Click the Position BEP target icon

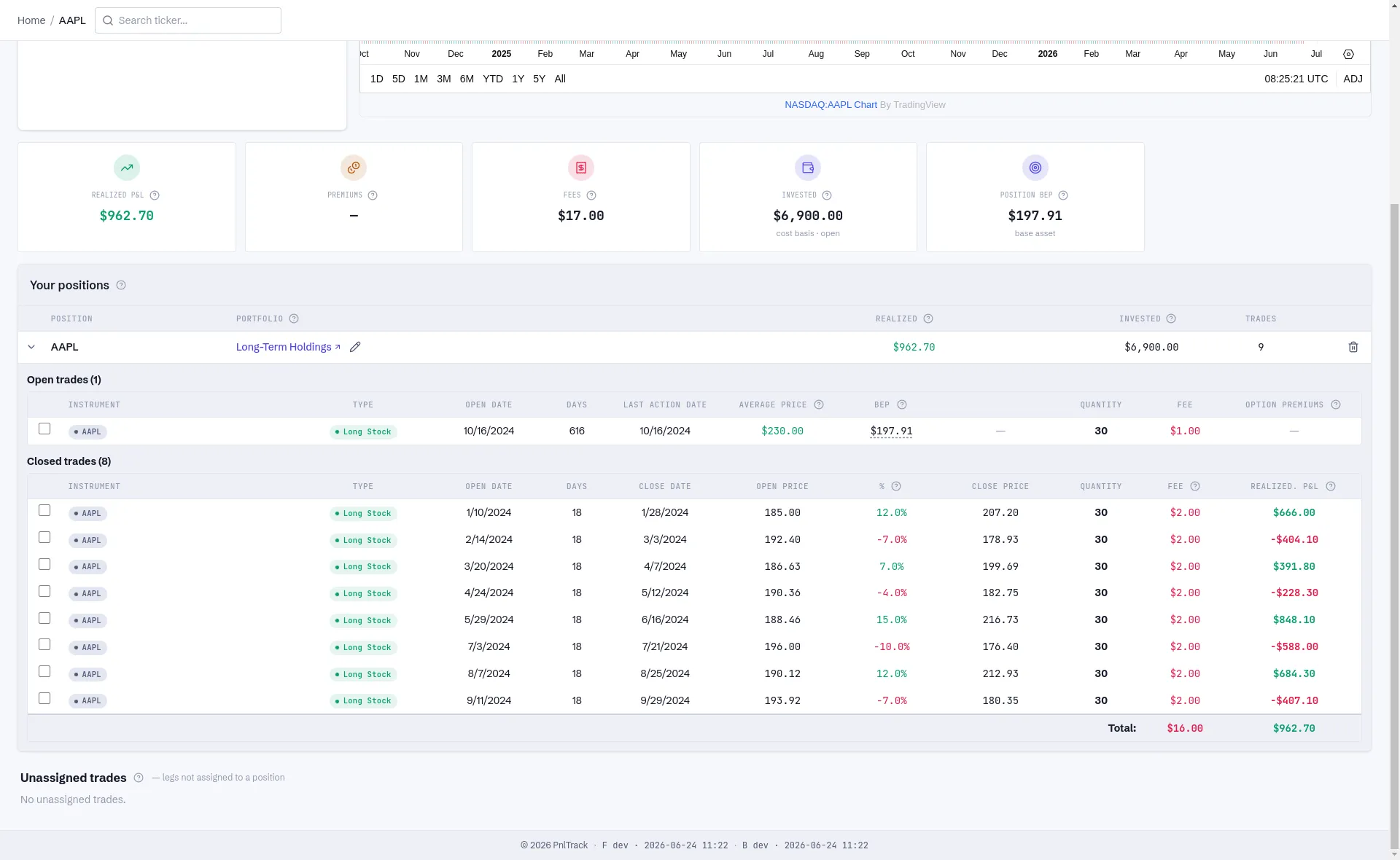[1035, 168]
